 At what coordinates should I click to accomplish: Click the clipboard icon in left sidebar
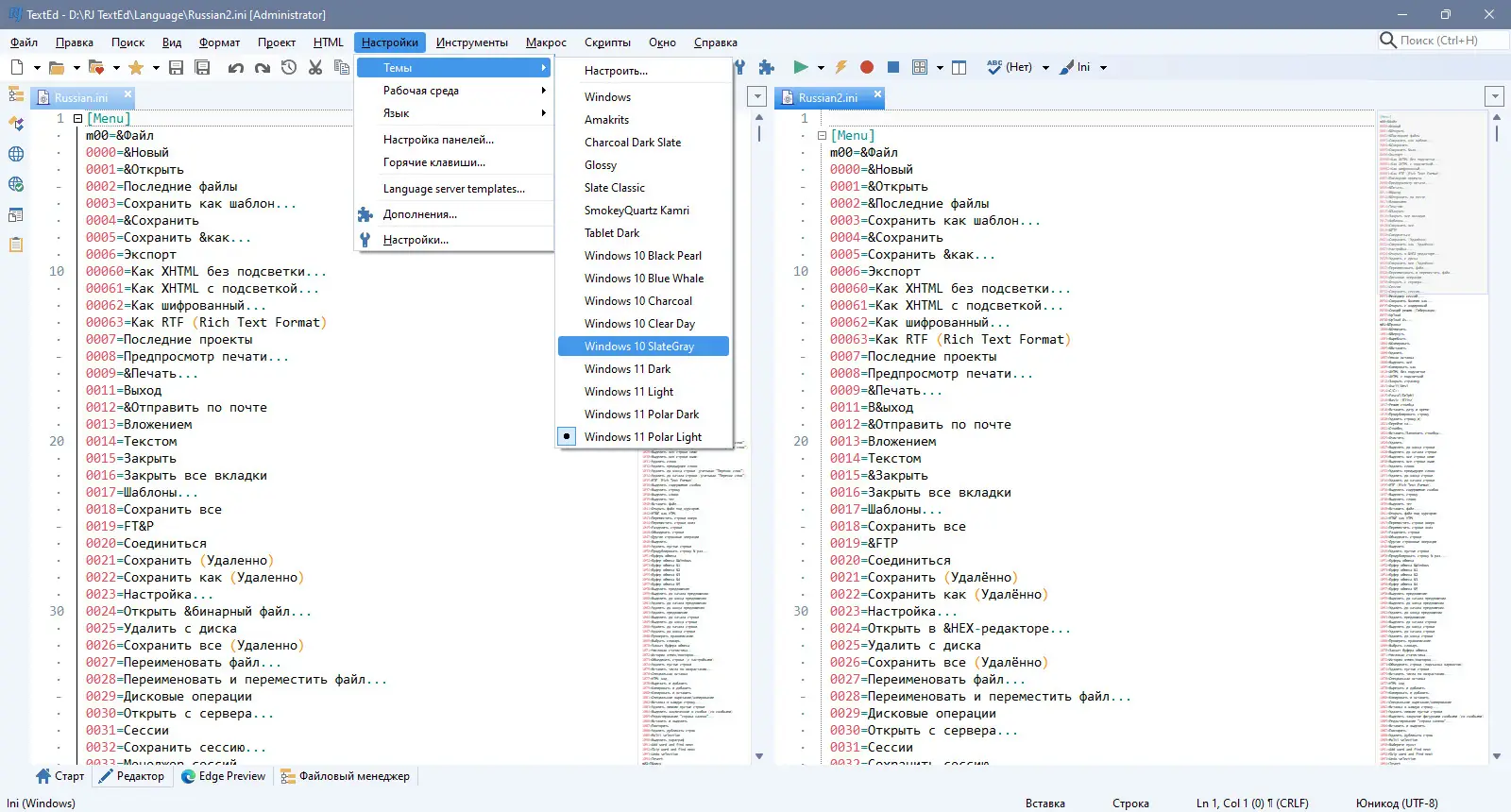click(x=16, y=245)
